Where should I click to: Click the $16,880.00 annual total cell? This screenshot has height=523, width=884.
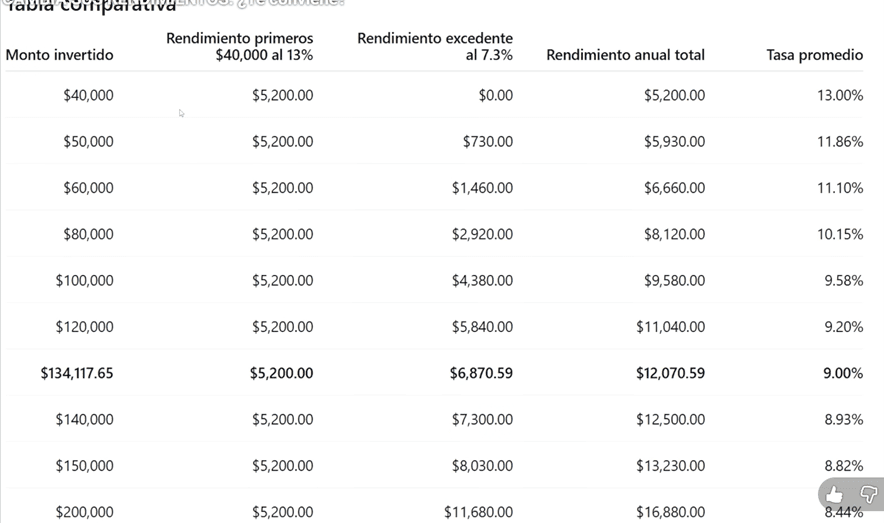pos(670,512)
